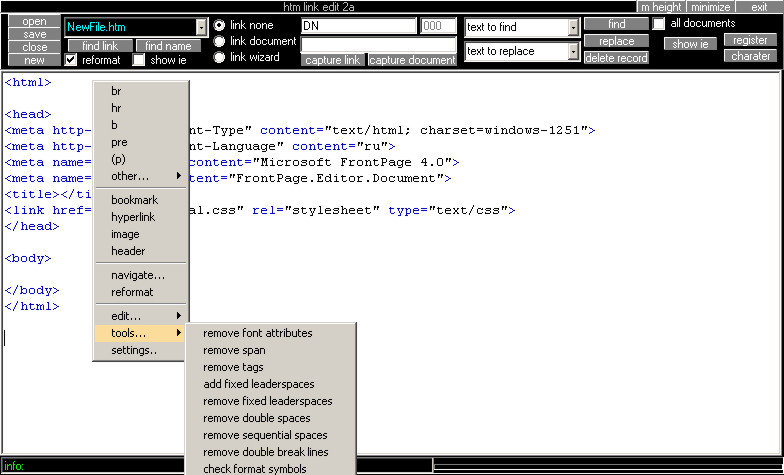Click the charater button

click(x=750, y=56)
